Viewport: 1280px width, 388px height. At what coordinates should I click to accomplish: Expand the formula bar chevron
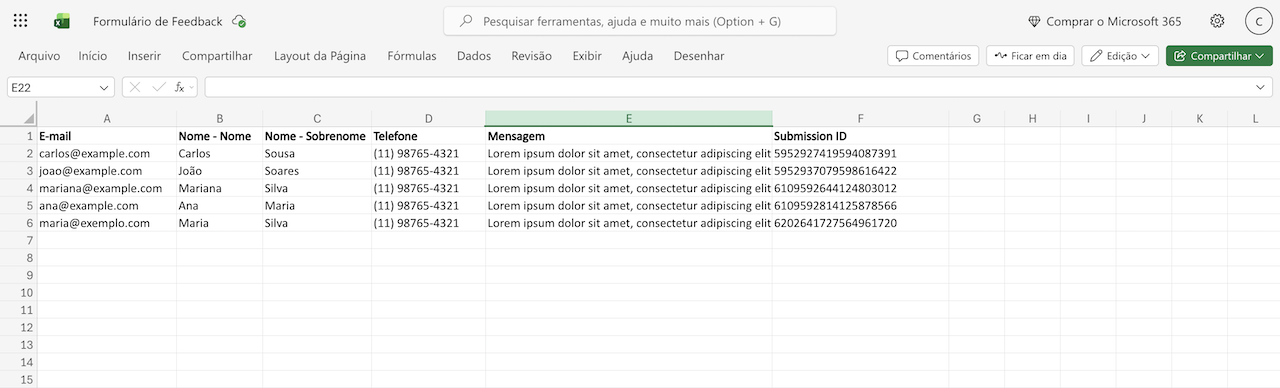point(1260,87)
